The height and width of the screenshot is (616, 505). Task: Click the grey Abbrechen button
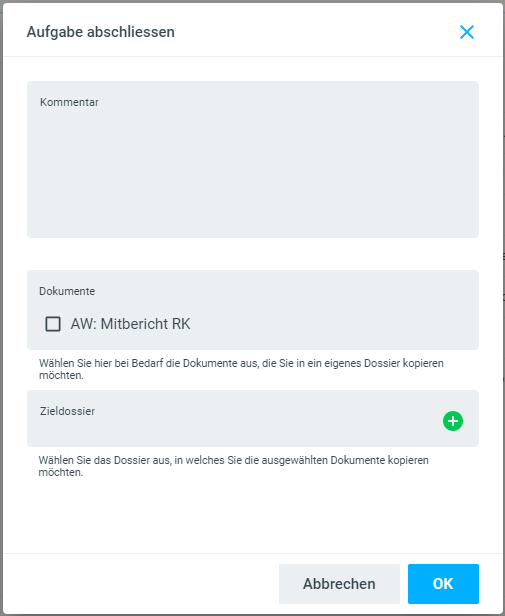point(339,584)
